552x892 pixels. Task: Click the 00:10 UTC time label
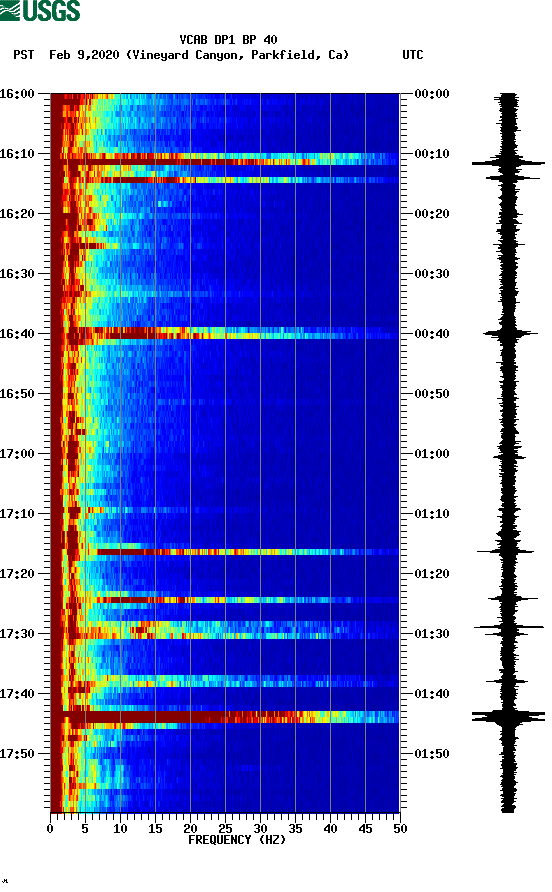[x=432, y=154]
